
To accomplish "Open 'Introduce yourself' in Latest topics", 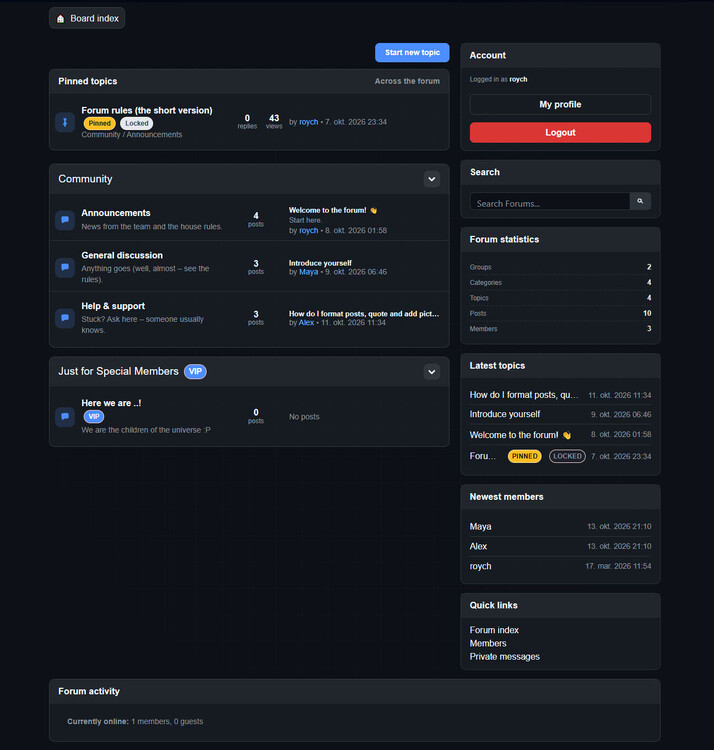I will click(x=505, y=414).
